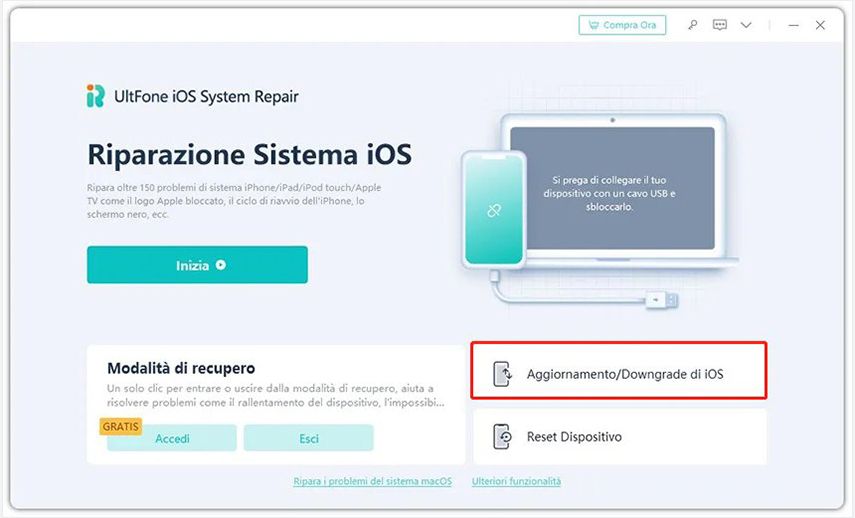Open Ripara i problemi del sistema macOS link

point(372,481)
